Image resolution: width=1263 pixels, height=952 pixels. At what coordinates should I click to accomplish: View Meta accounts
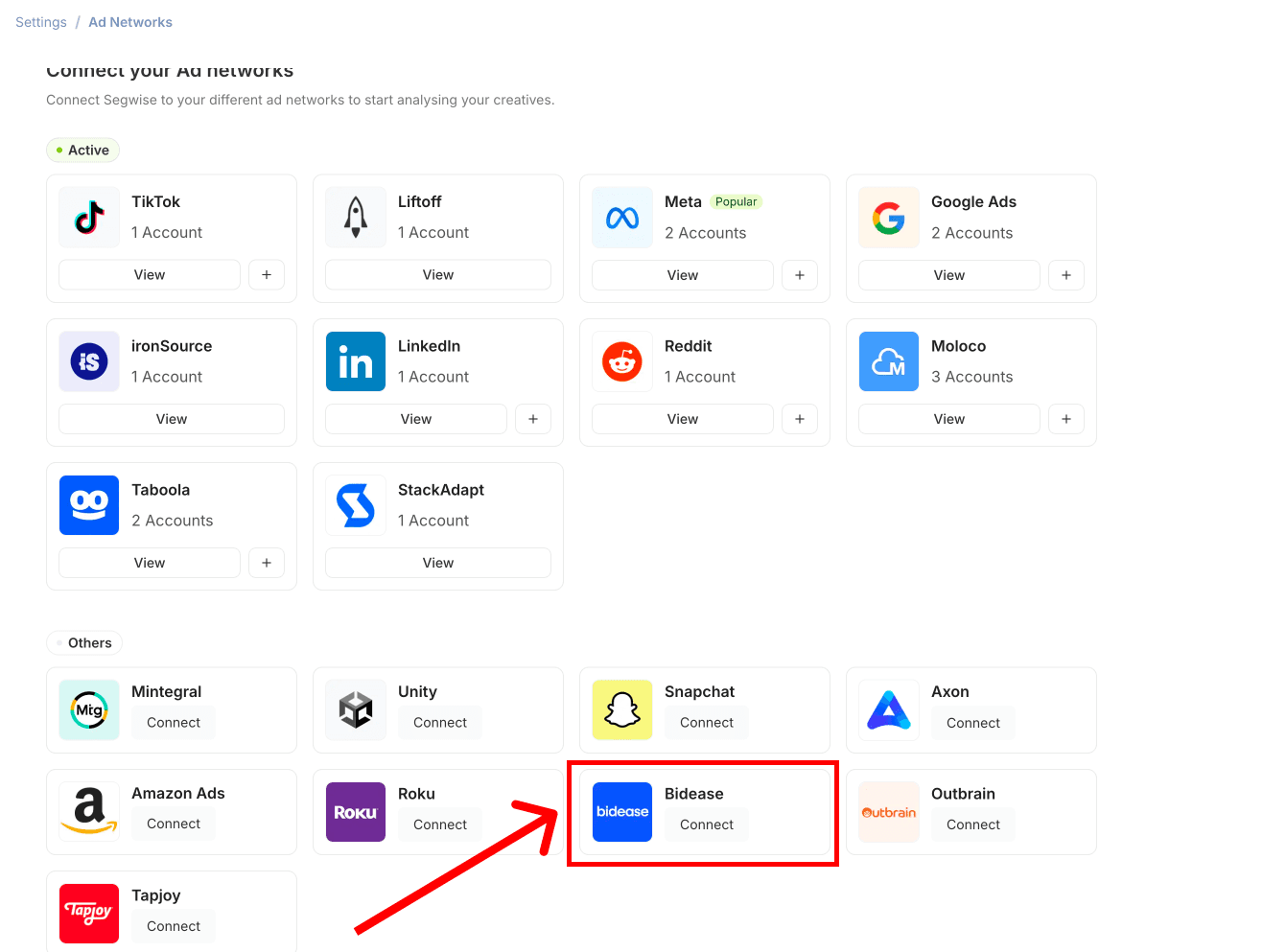pyautogui.click(x=683, y=275)
